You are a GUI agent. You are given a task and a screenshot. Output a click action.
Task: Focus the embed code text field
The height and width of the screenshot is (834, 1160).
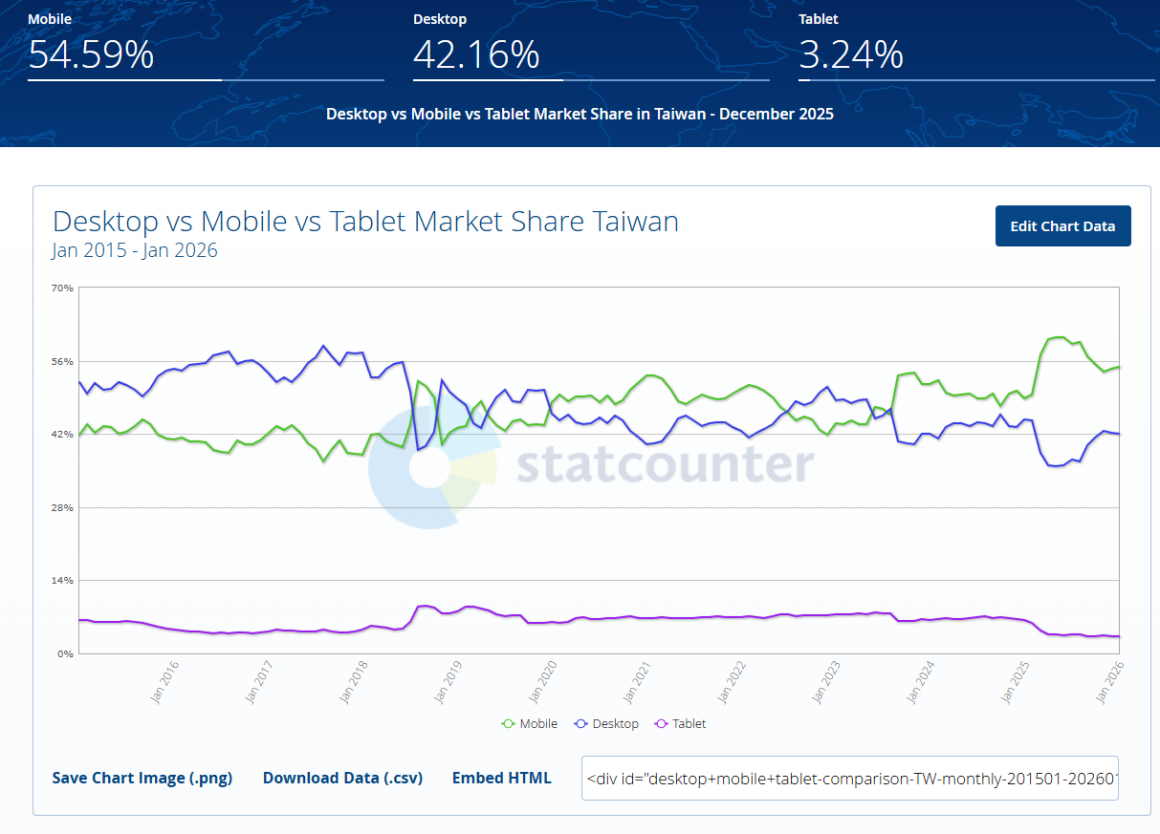point(849,778)
